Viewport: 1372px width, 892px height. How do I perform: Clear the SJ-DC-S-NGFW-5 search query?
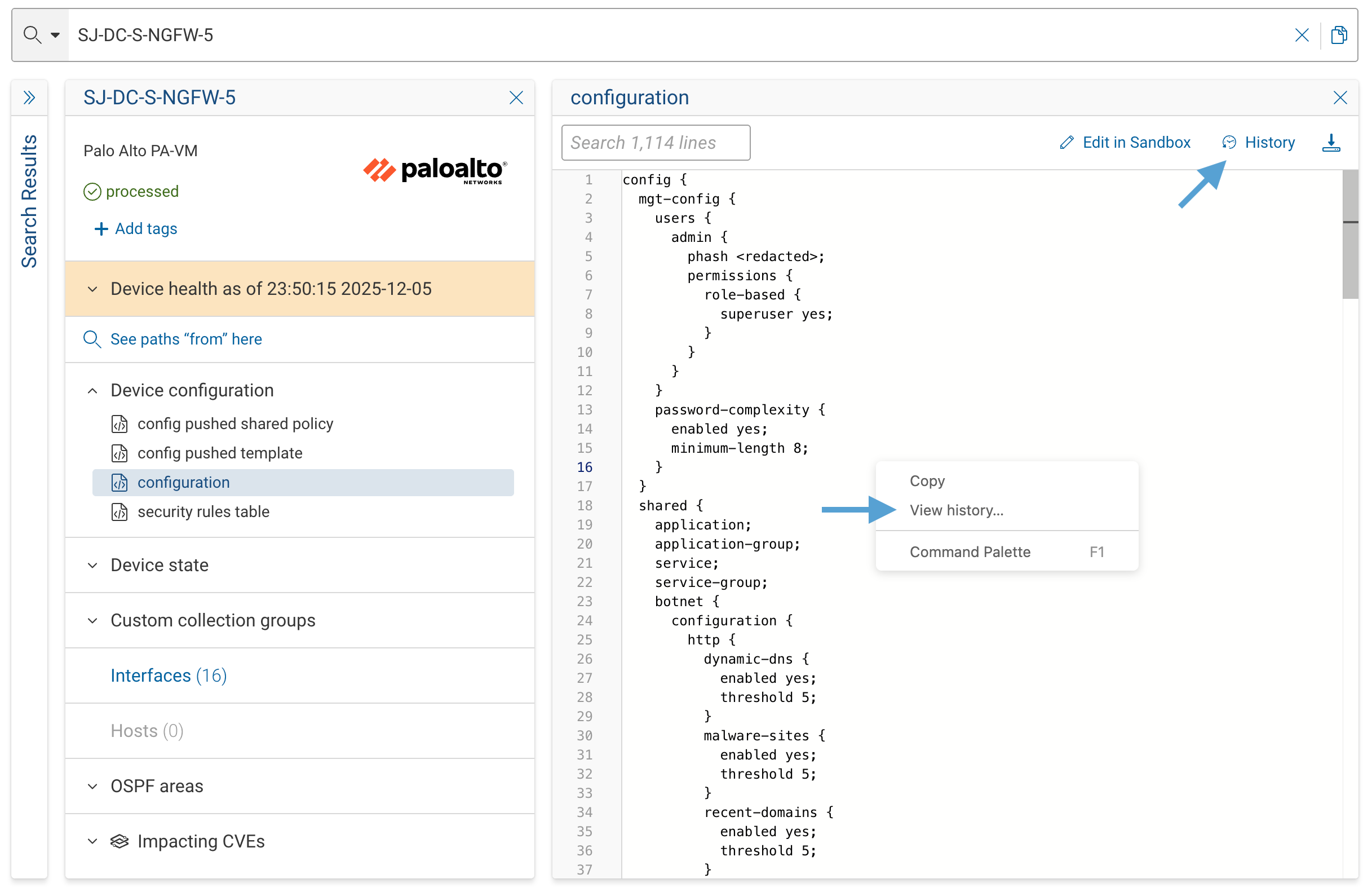pyautogui.click(x=1302, y=34)
